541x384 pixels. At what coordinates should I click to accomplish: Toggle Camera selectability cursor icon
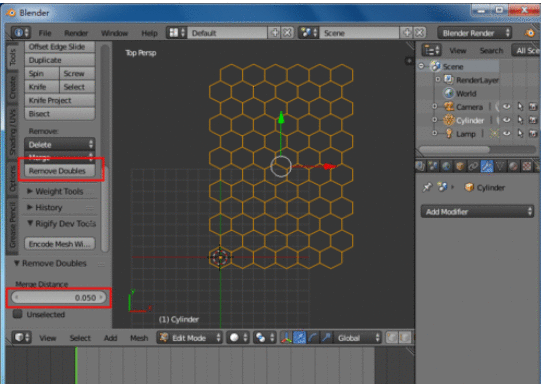pos(521,107)
